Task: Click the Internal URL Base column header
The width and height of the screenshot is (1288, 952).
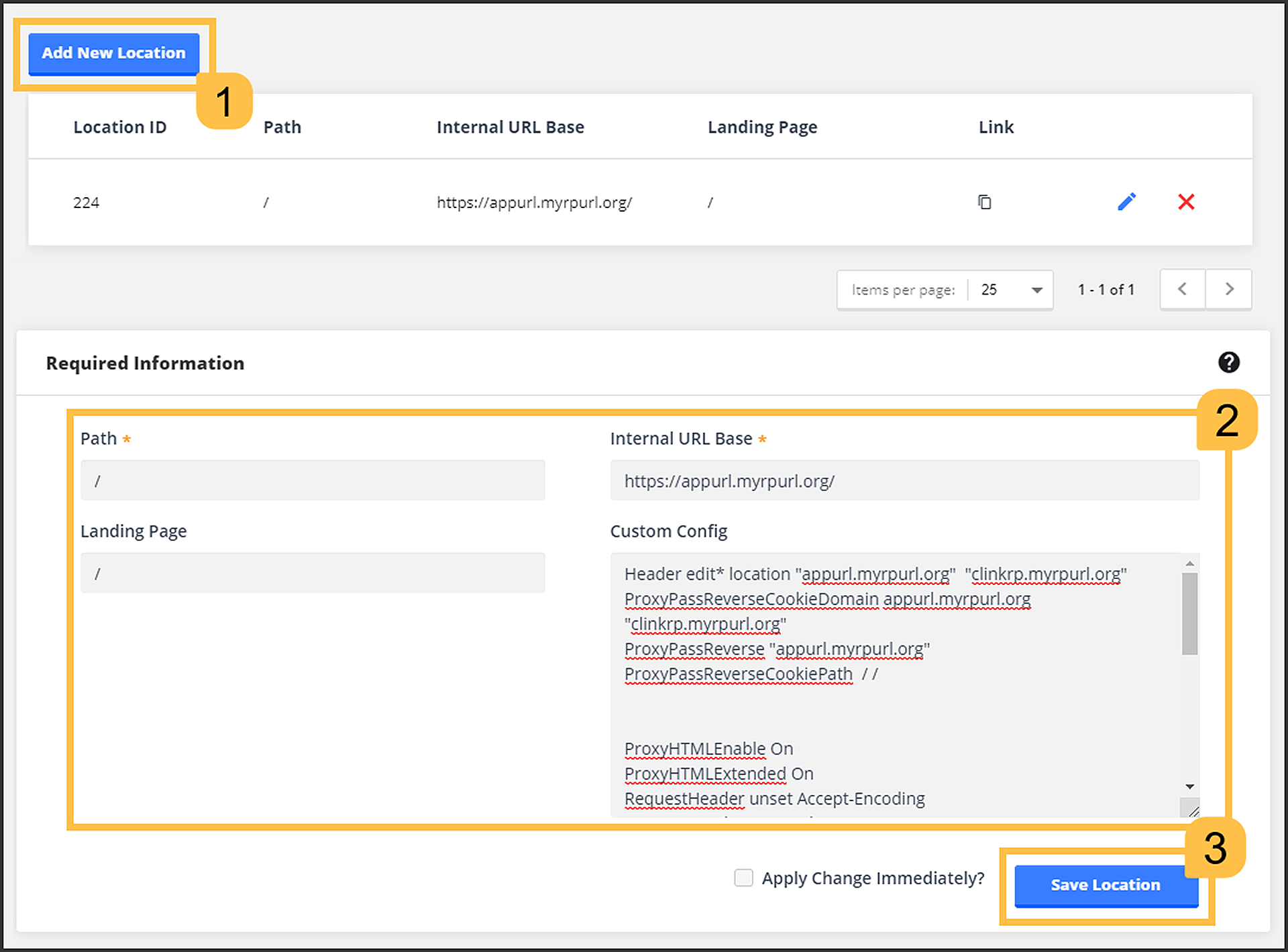Action: point(511,127)
